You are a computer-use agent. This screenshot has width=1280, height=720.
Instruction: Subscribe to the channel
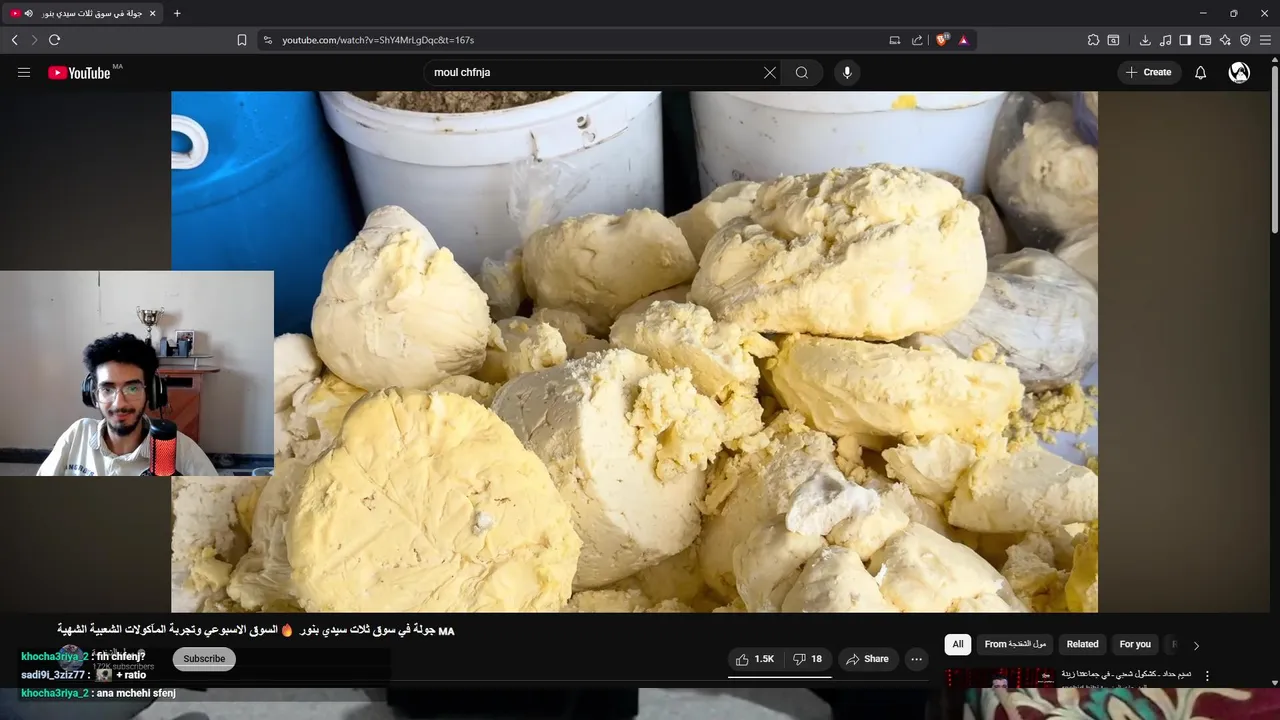(x=204, y=659)
